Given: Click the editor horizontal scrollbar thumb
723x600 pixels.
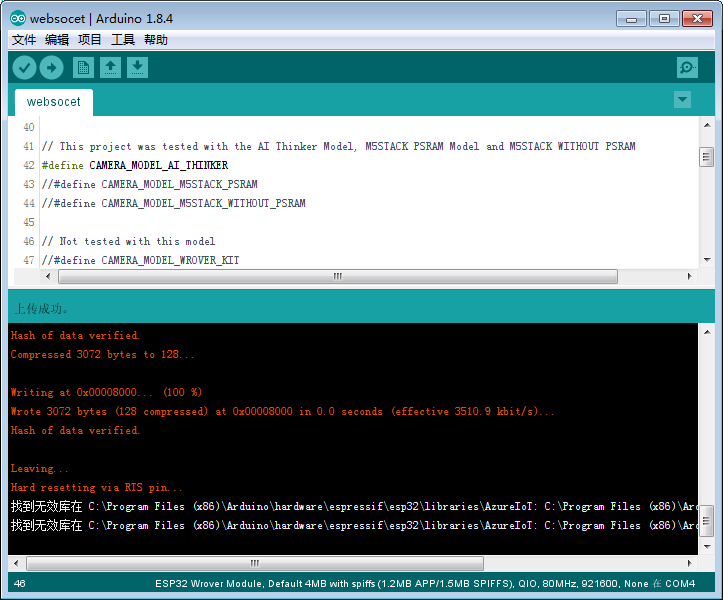Looking at the screenshot, I should click(338, 276).
